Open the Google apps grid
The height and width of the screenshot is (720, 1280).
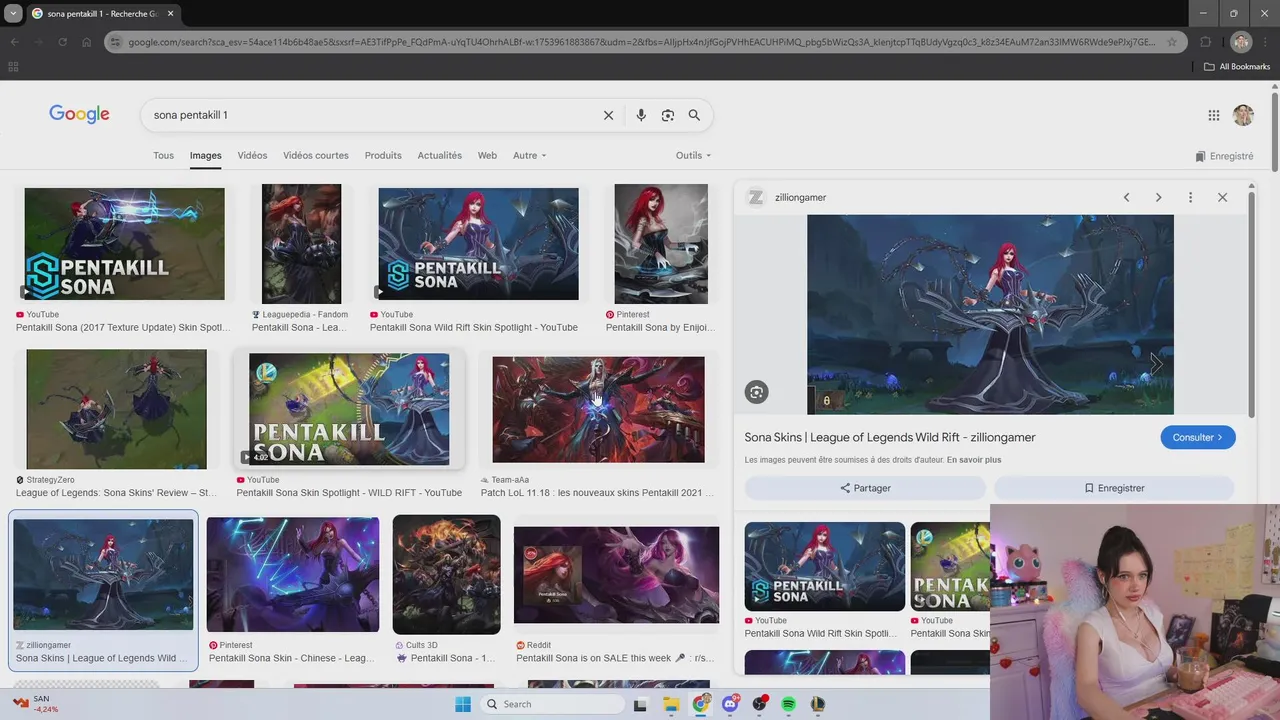point(1214,115)
